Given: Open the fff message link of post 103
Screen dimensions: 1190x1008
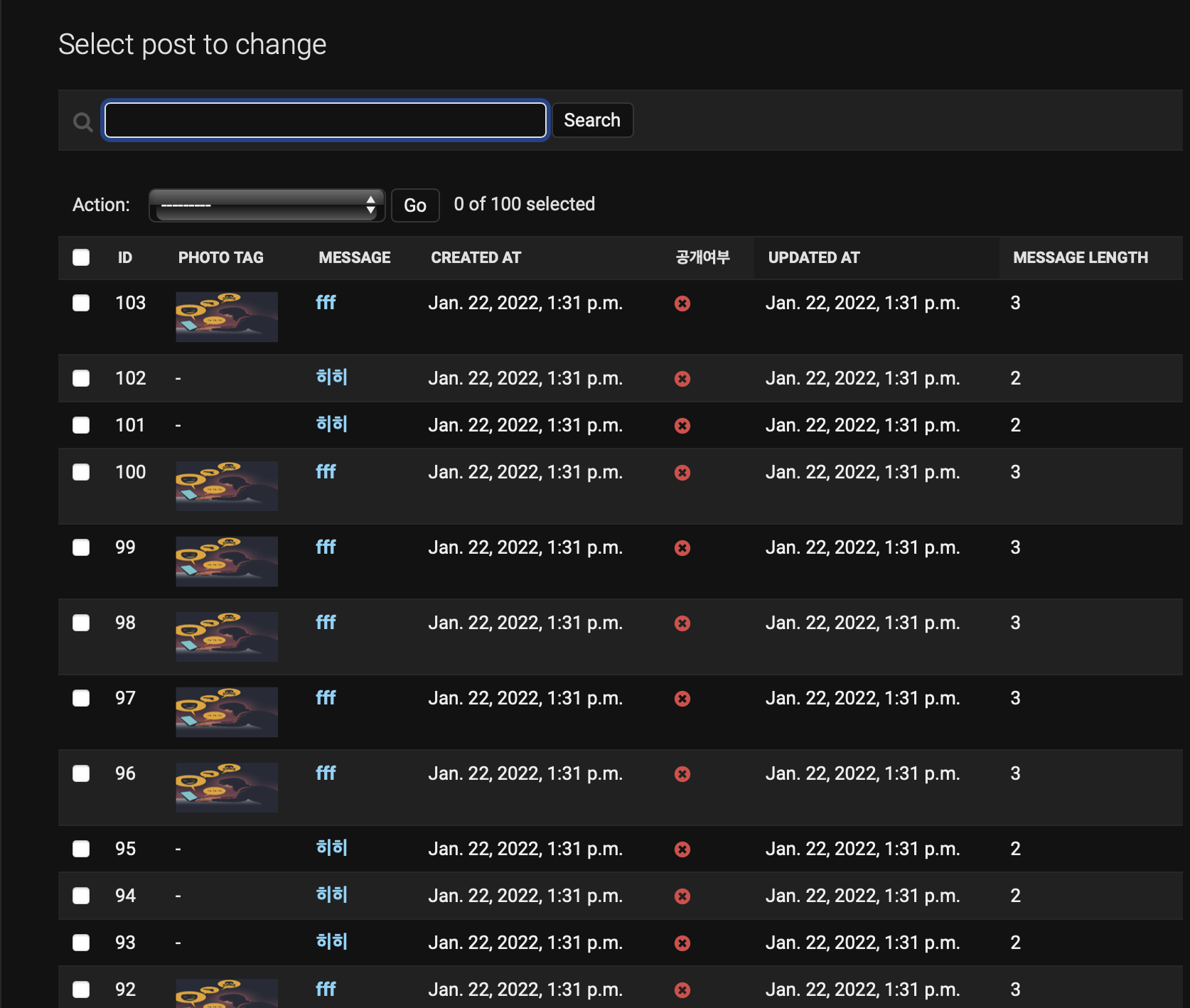Looking at the screenshot, I should click(326, 303).
